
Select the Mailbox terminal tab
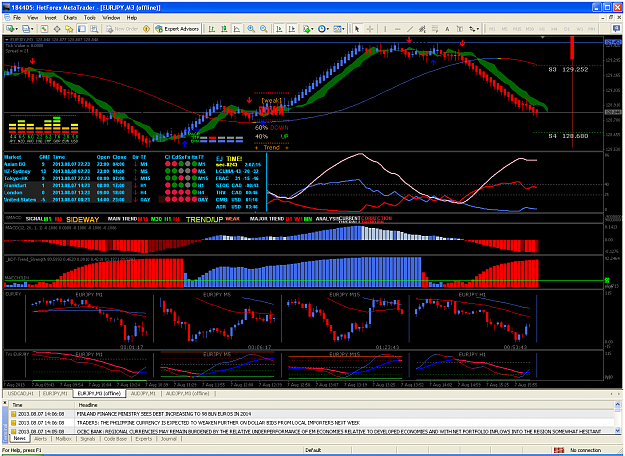pyautogui.click(x=63, y=438)
